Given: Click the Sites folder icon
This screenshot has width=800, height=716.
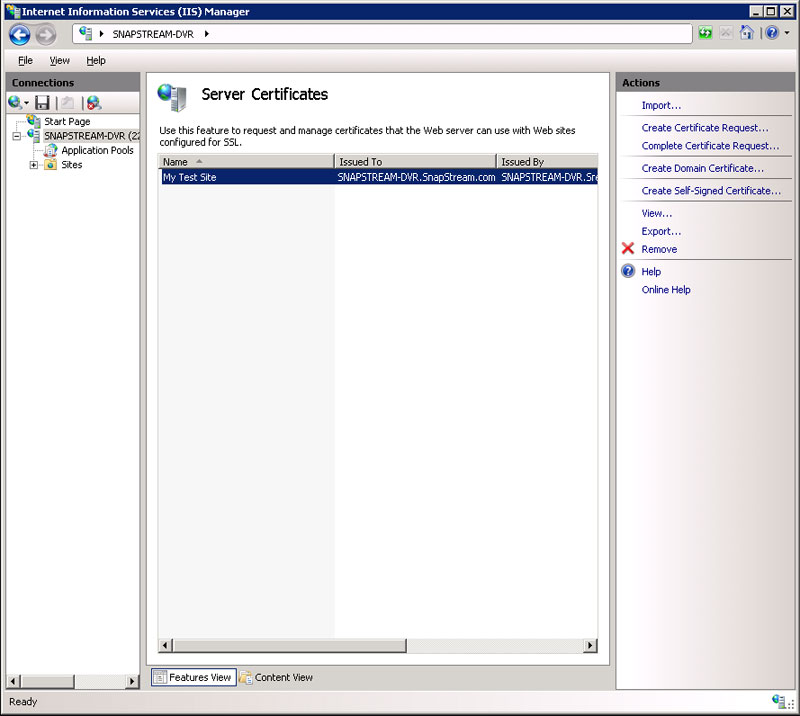Looking at the screenshot, I should 51,164.
